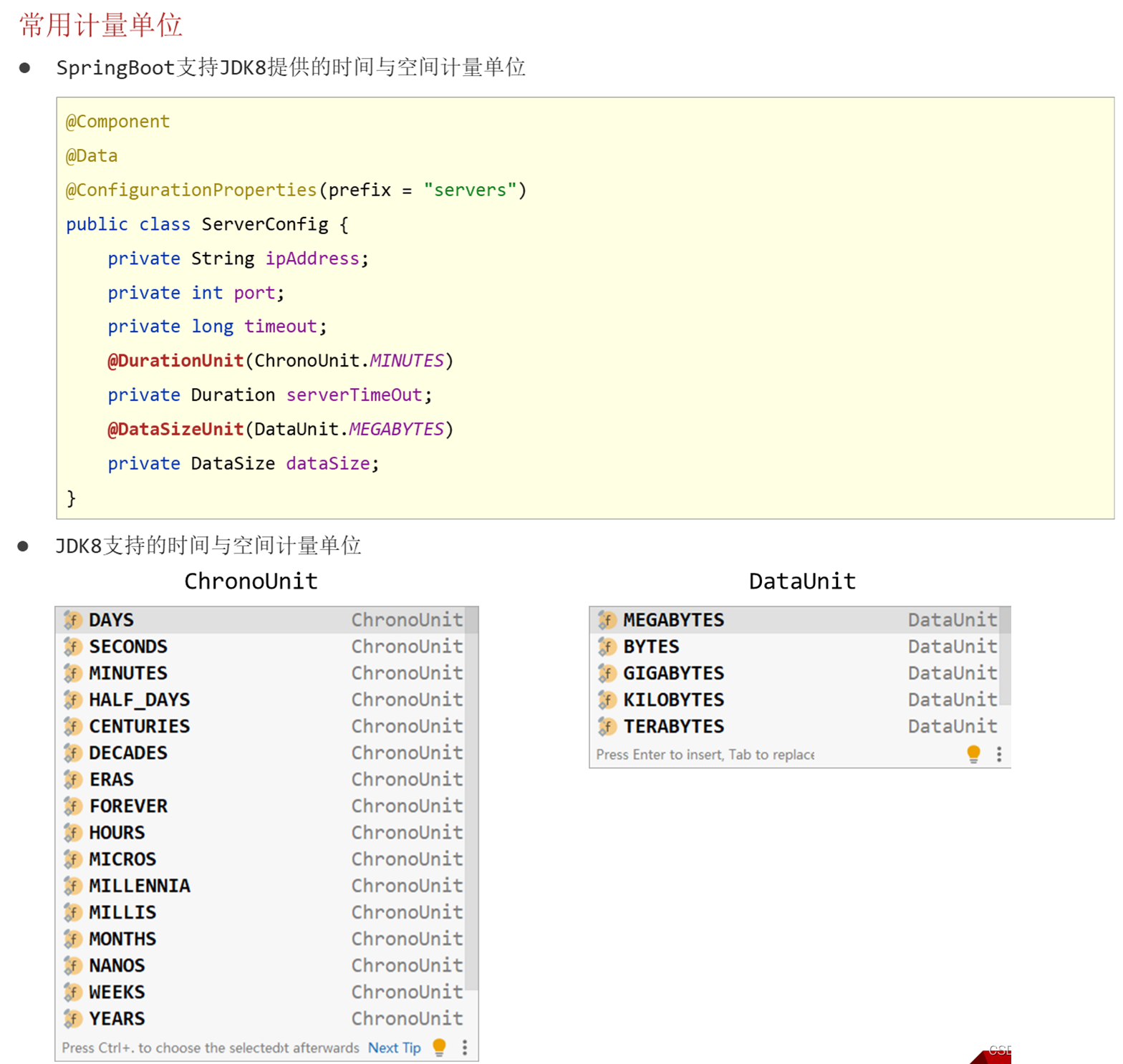Select MILLIS from the list
The width and height of the screenshot is (1123, 1064).
click(261, 911)
